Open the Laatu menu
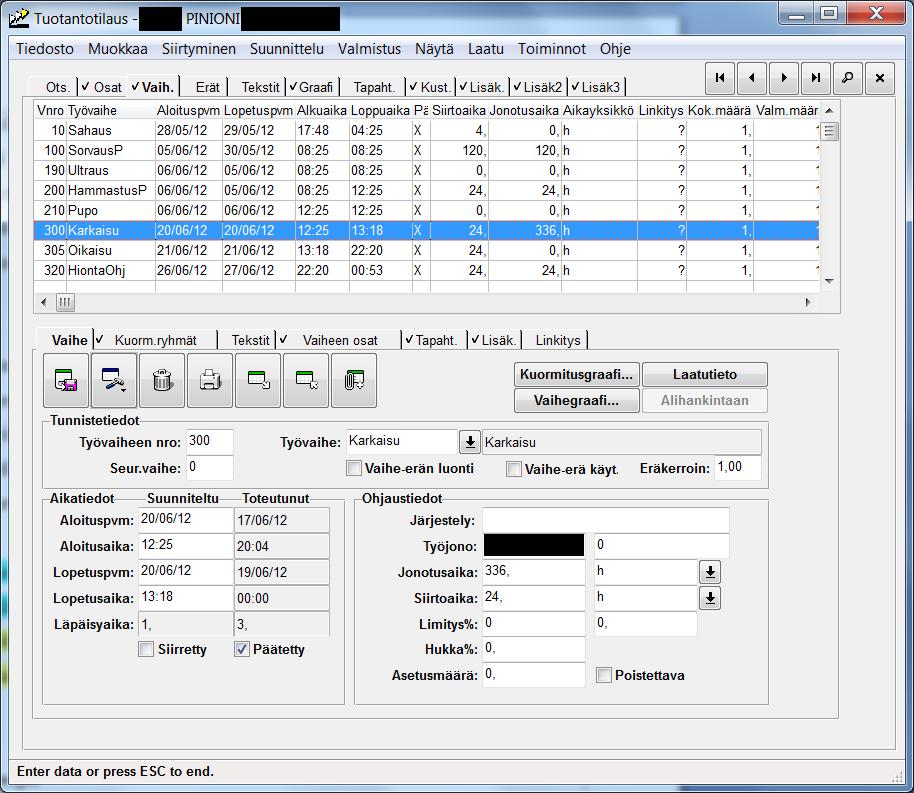This screenshot has width=914, height=793. [486, 49]
